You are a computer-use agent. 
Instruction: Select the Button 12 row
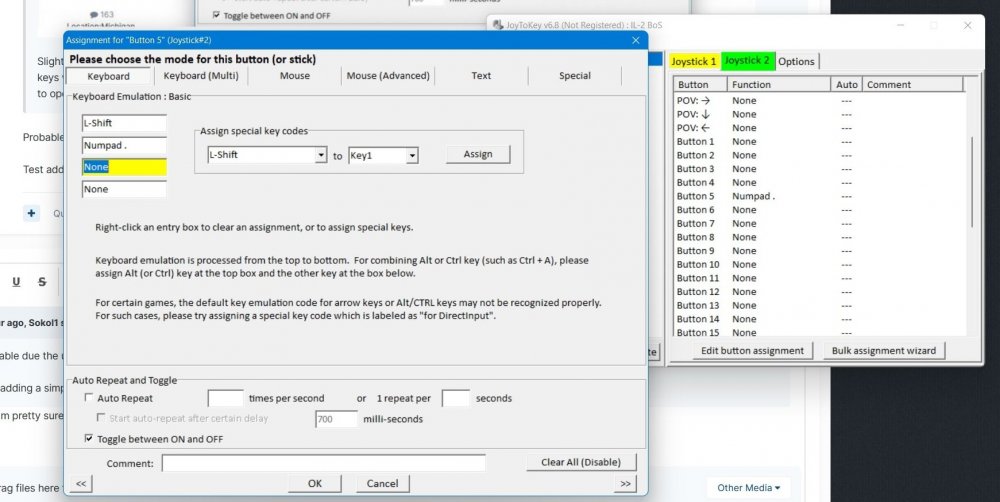click(818, 292)
